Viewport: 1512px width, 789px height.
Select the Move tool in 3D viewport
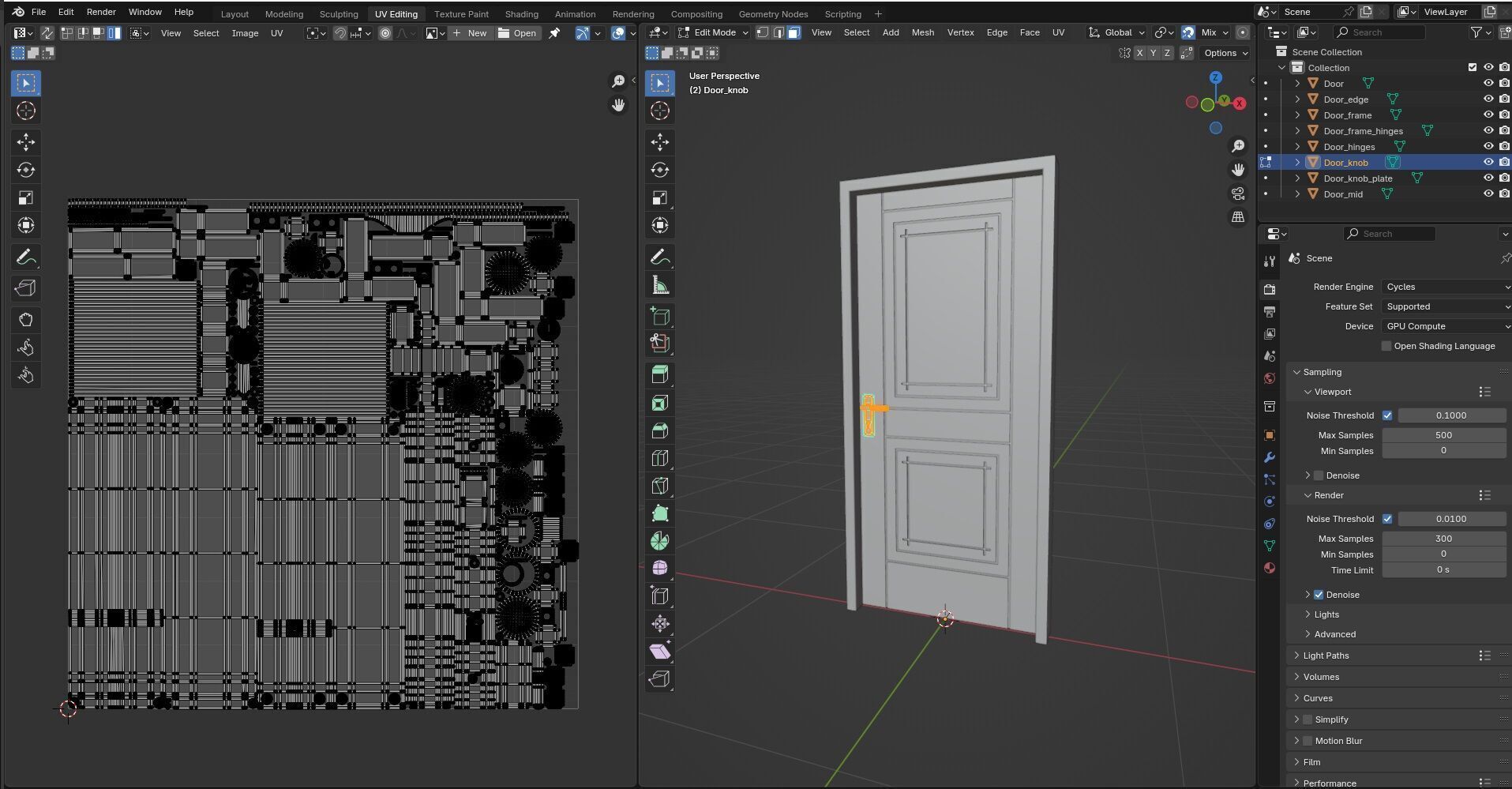pos(660,142)
